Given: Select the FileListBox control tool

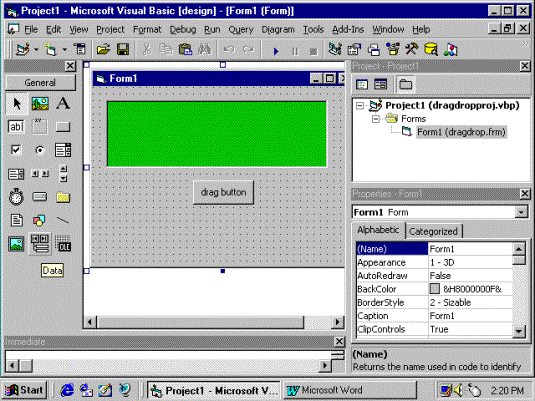Looking at the screenshot, I should [16, 220].
